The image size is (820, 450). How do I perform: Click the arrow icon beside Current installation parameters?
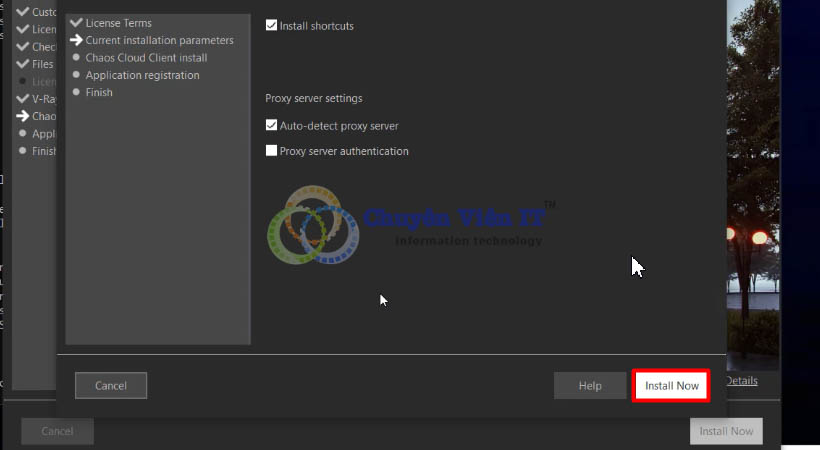pyautogui.click(x=76, y=40)
